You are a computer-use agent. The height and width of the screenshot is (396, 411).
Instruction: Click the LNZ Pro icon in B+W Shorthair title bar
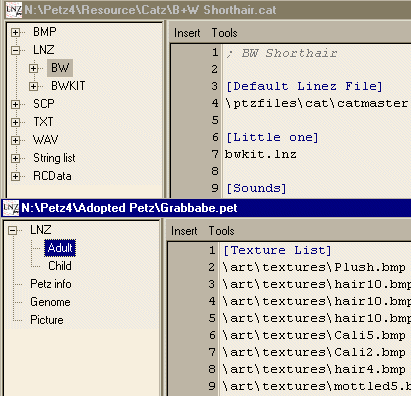tap(14, 9)
